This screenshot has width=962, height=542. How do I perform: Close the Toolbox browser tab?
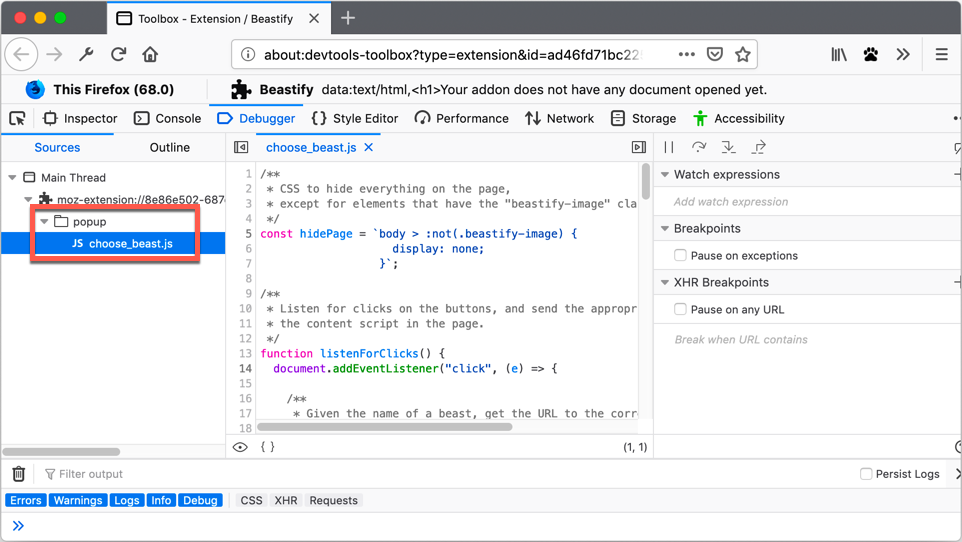click(x=314, y=18)
